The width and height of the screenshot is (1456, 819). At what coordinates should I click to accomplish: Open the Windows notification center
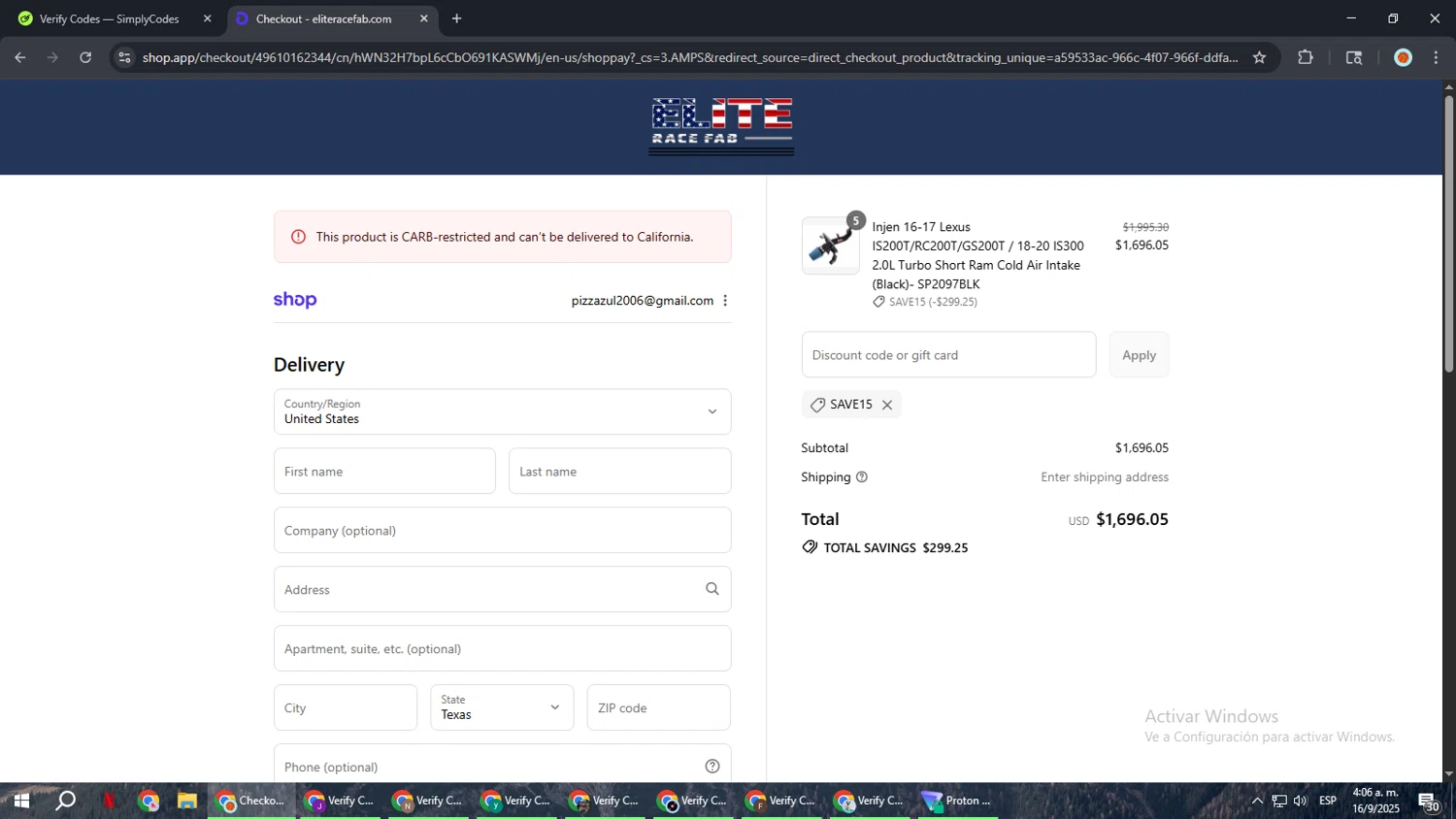click(x=1429, y=802)
